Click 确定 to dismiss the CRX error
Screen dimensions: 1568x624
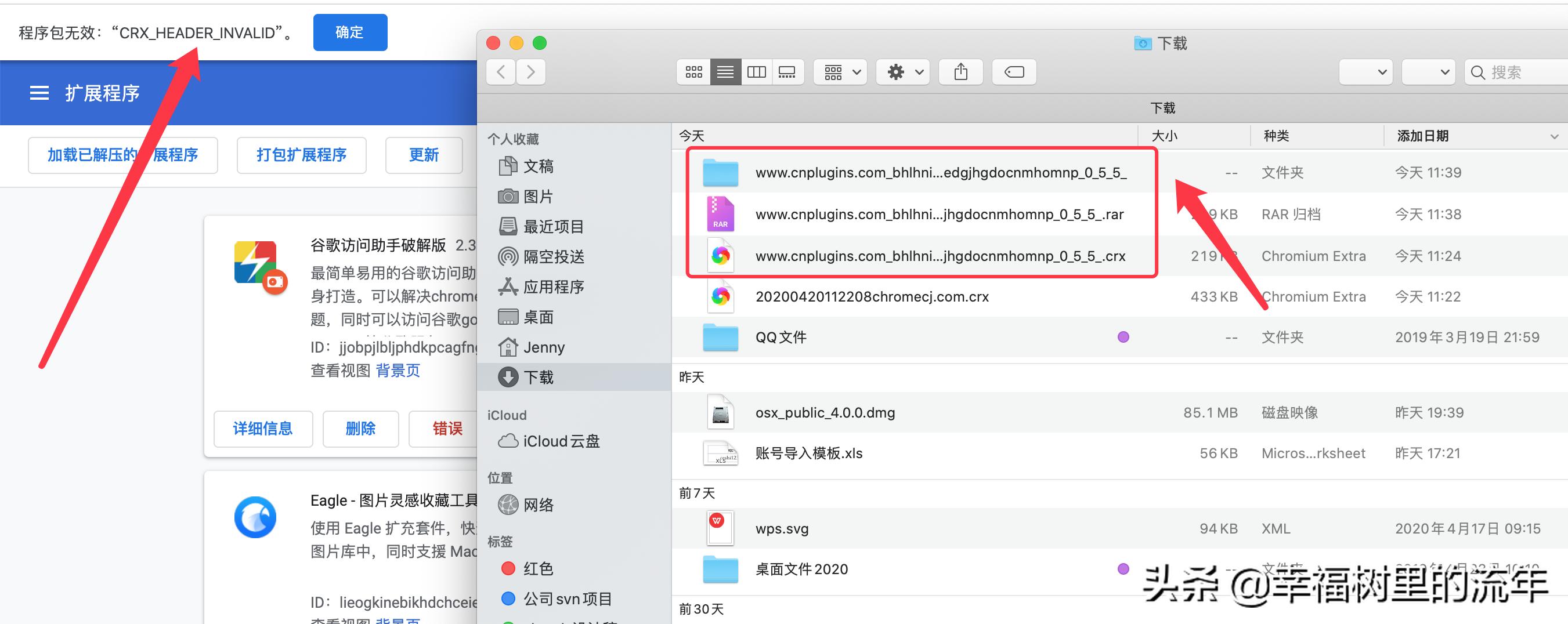(349, 32)
